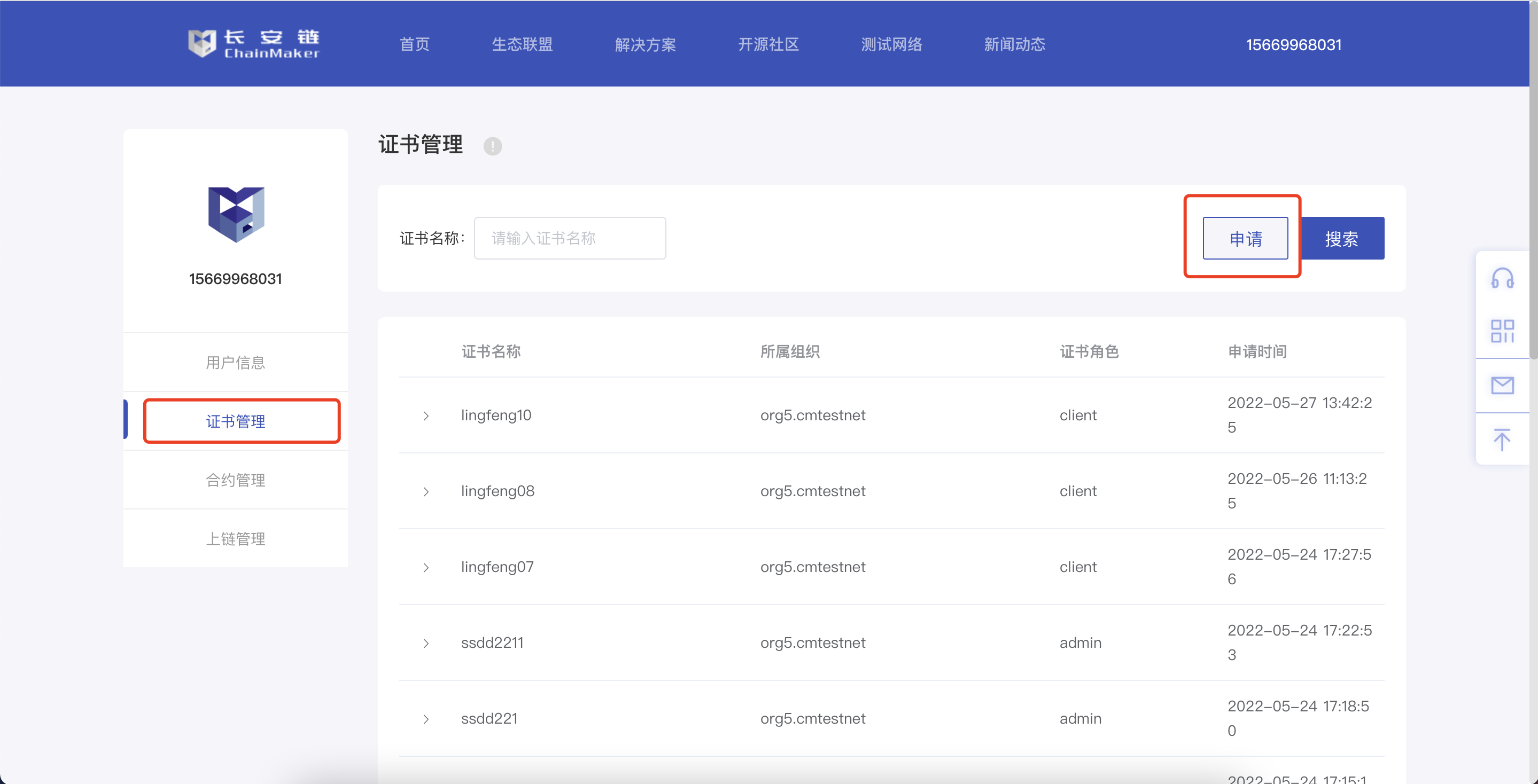Open 用户信息 in the sidebar menu
Viewport: 1538px width, 784px height.
[x=235, y=362]
